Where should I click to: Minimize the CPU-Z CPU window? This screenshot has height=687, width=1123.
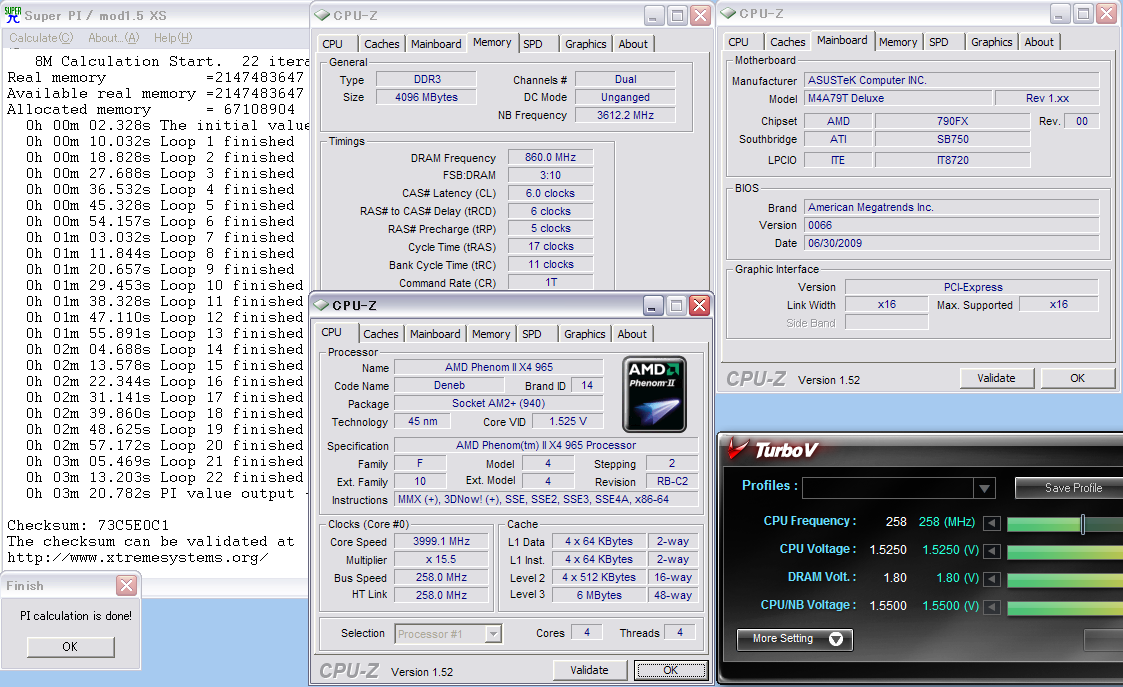[652, 307]
